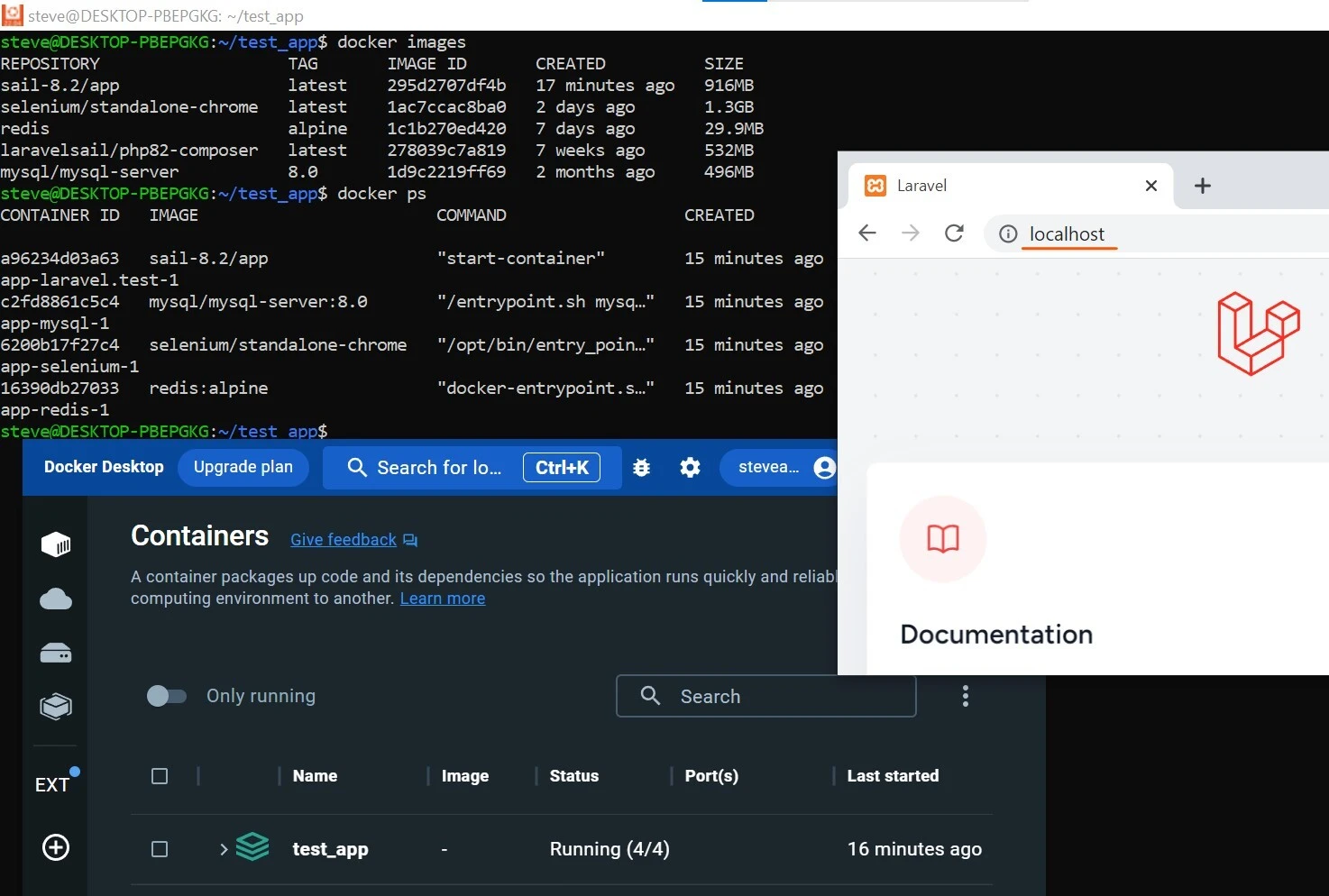
Task: Open the Containers view in Docker sidebar
Action: 55,544
